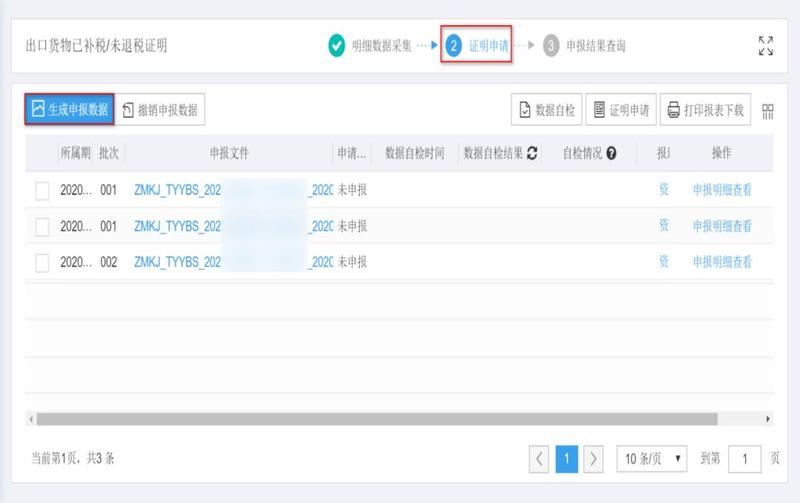Check the first row batch 001 checkbox
The image size is (800, 503).
pyautogui.click(x=42, y=190)
